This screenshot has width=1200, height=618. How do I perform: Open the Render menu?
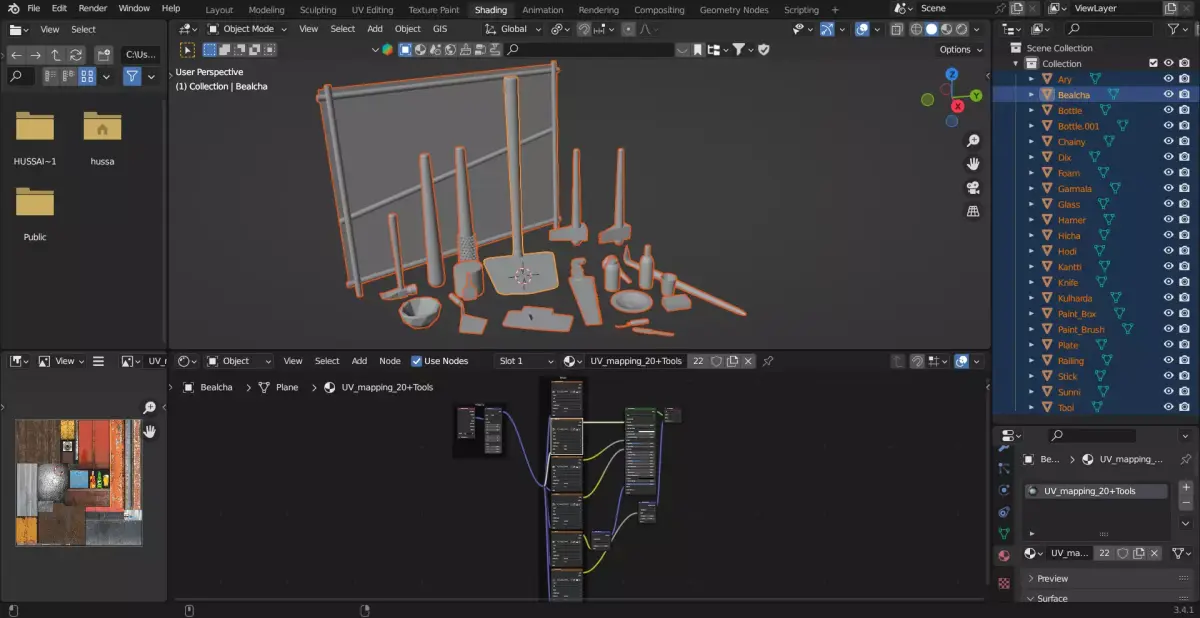coord(93,8)
